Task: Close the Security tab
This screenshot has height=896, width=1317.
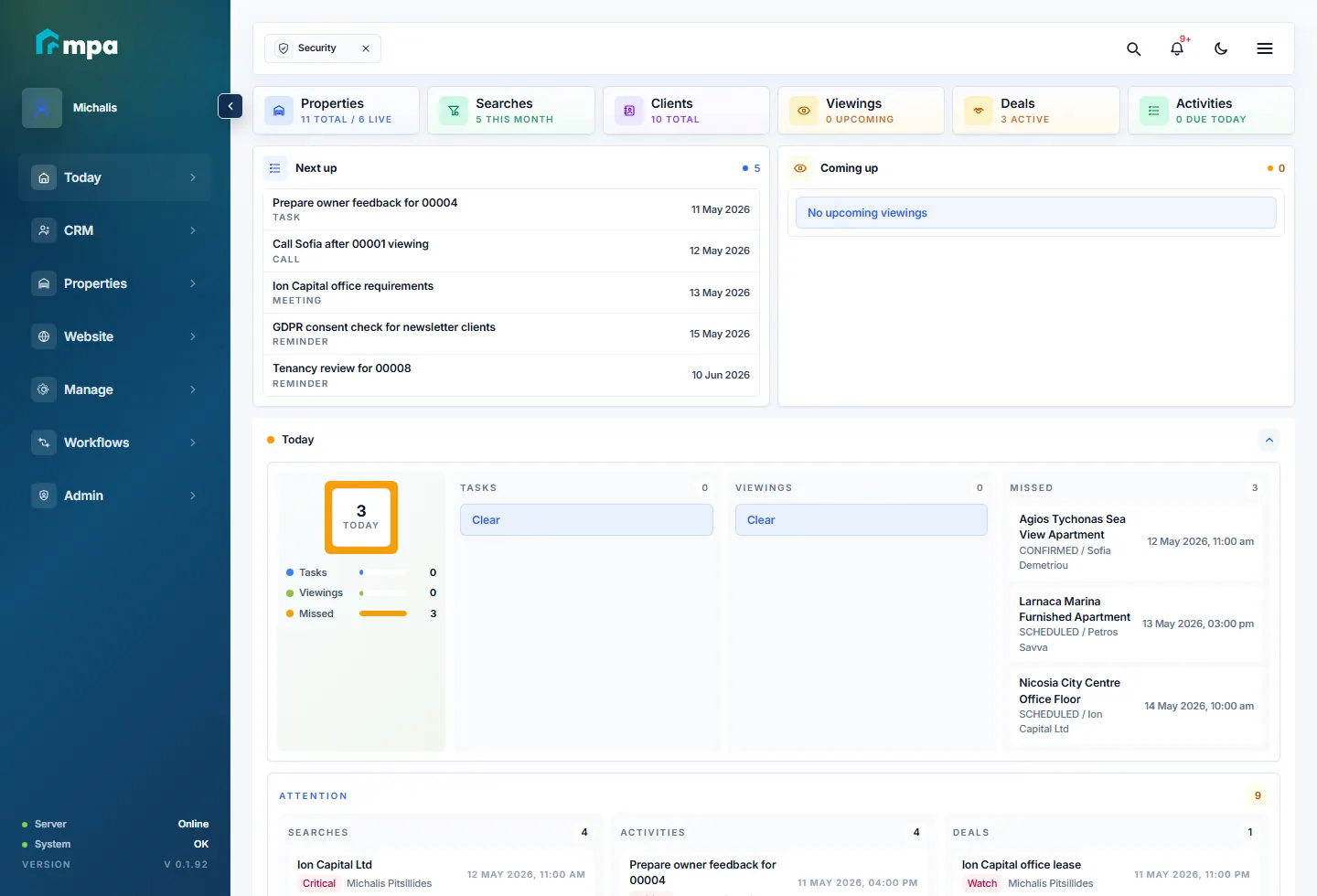Action: [366, 48]
